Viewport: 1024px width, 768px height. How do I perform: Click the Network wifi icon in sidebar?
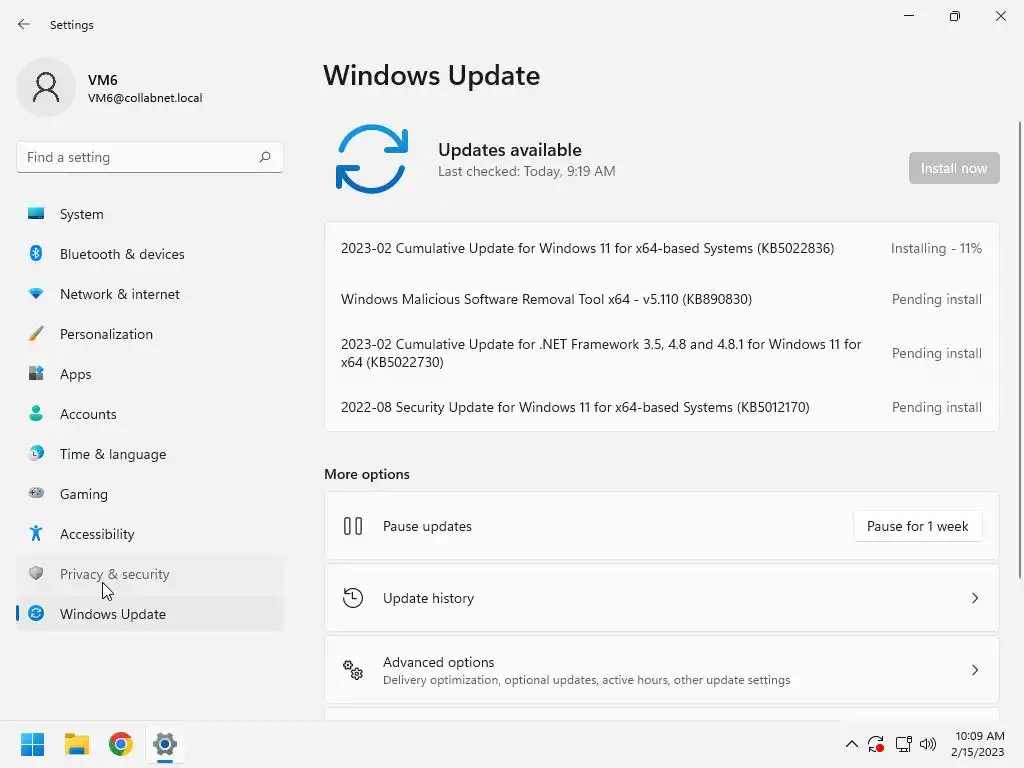click(36, 294)
